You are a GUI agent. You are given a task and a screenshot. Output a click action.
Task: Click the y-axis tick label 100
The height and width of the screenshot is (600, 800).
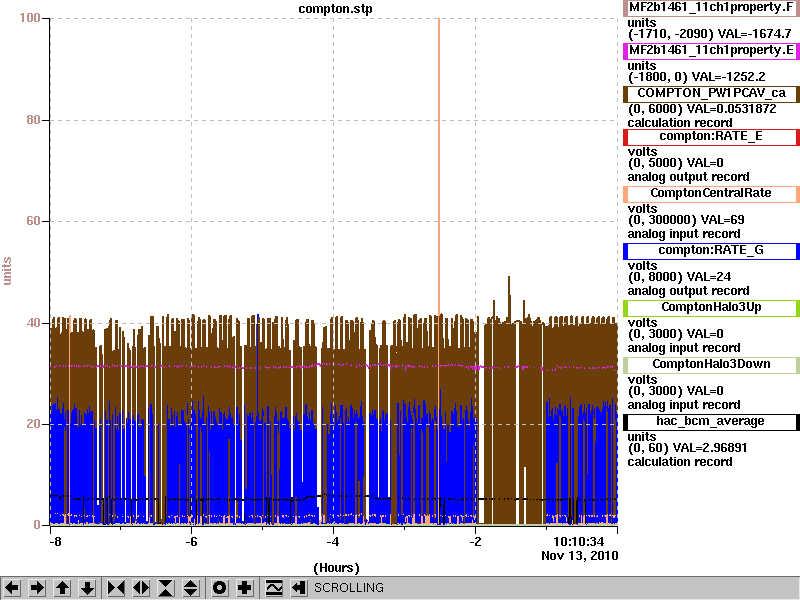click(x=30, y=18)
